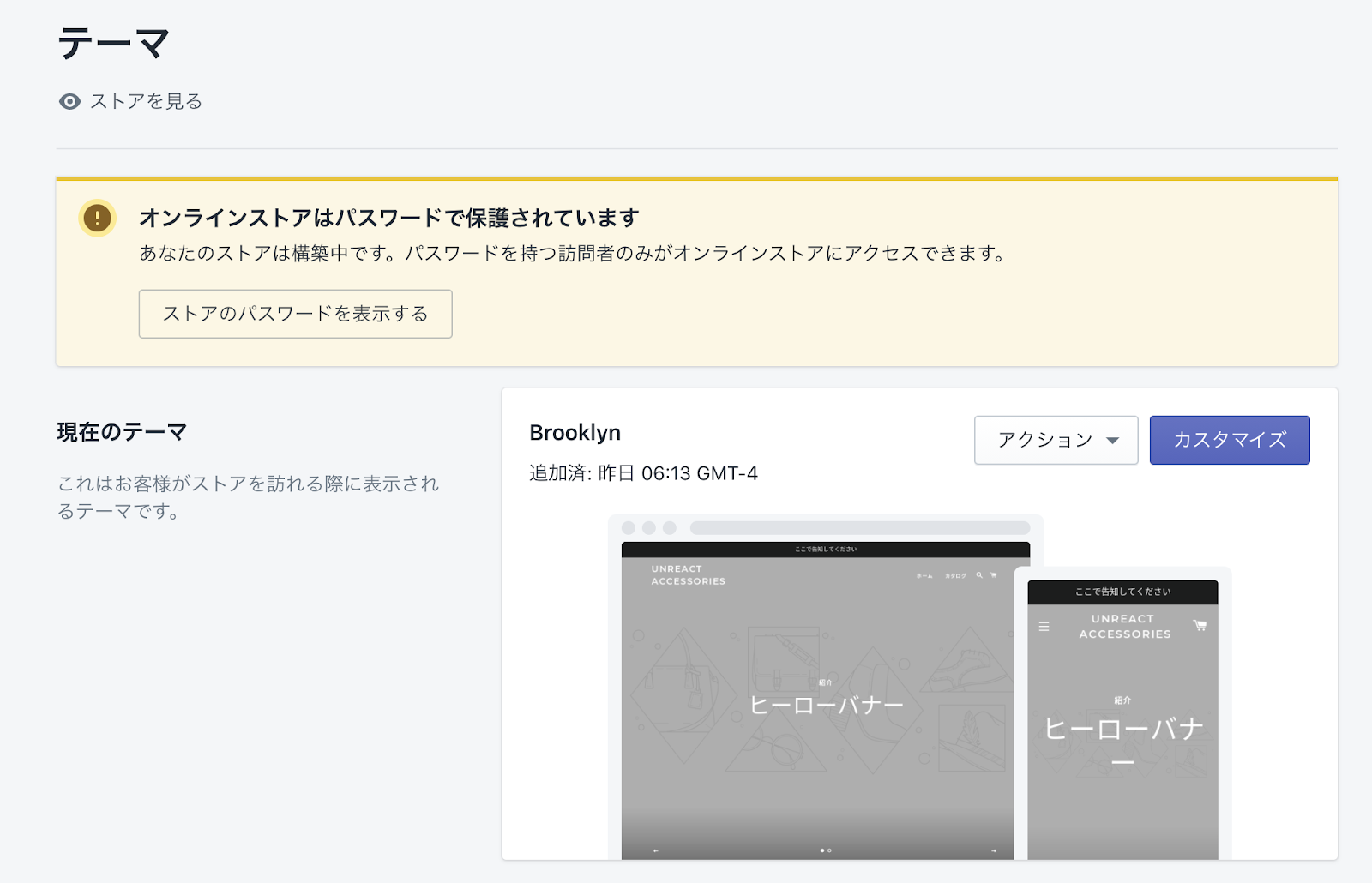Screen dimensions: 1372x883
Task: Click the UNREACT ACCESSORIES logo in mobile preview
Action: click(x=1124, y=627)
